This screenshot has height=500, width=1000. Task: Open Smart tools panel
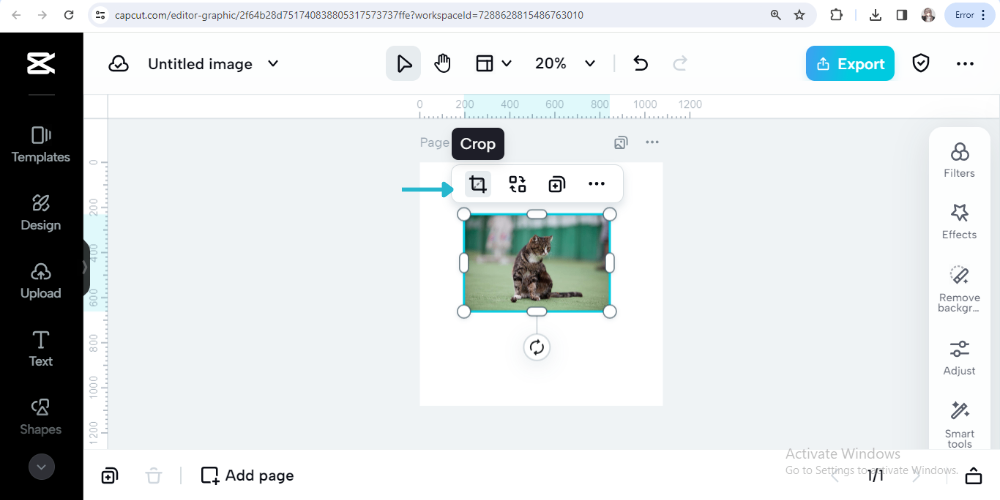[959, 425]
